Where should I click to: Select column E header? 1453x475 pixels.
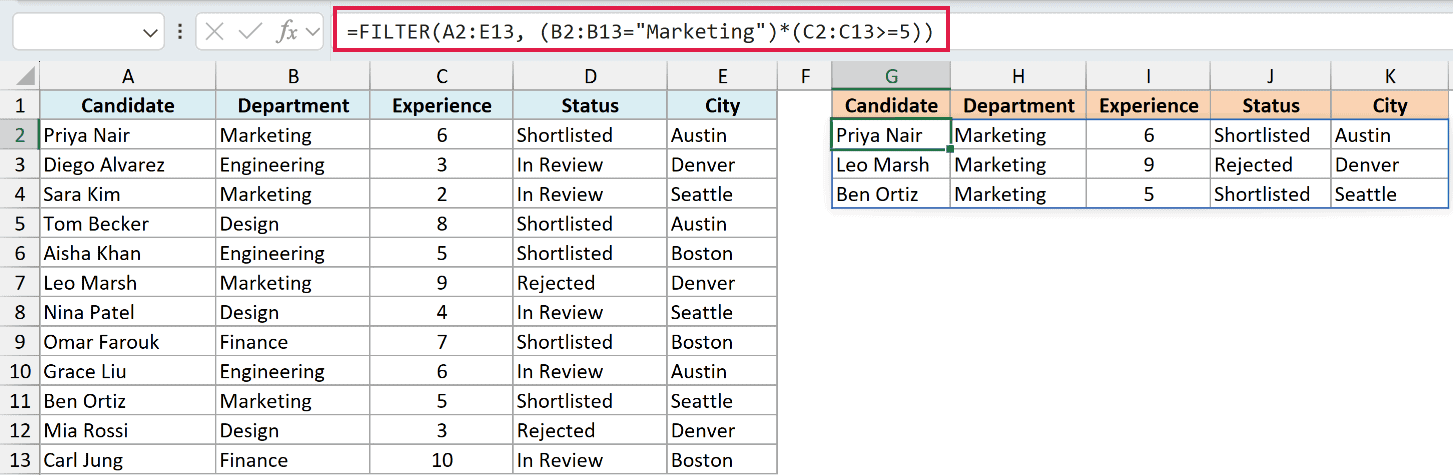tap(722, 76)
